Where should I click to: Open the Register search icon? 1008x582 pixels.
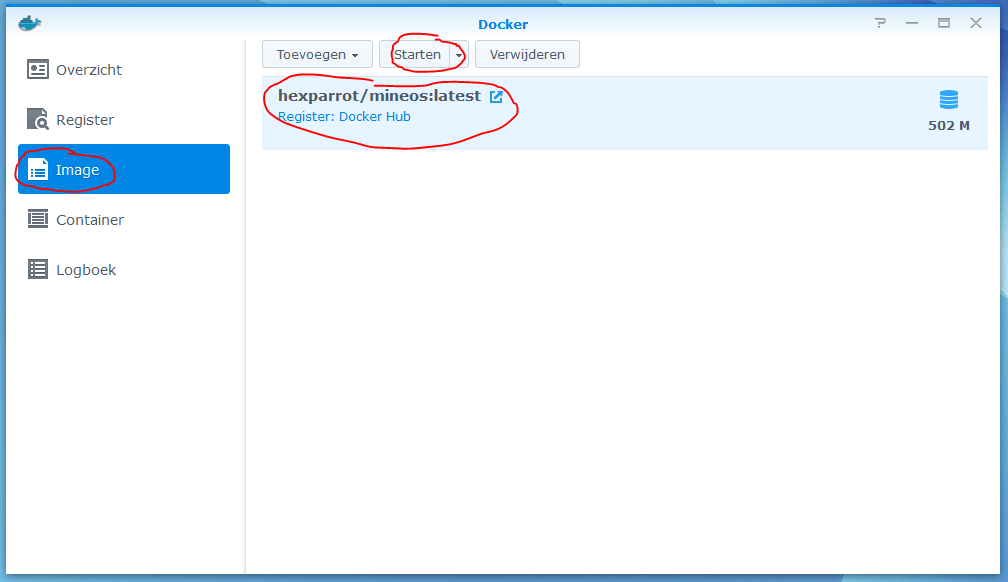coord(37,119)
